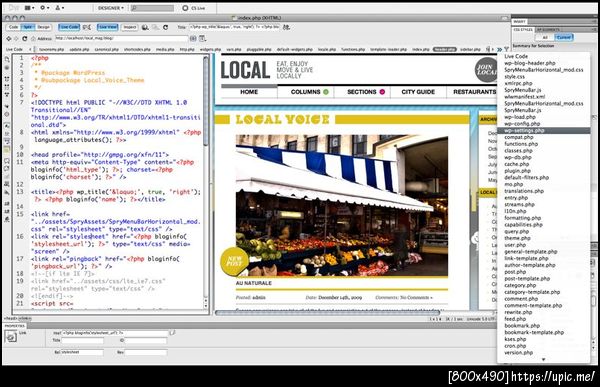The width and height of the screenshot is (600, 387).
Task: Click the document Title field
Action: pos(235,27)
